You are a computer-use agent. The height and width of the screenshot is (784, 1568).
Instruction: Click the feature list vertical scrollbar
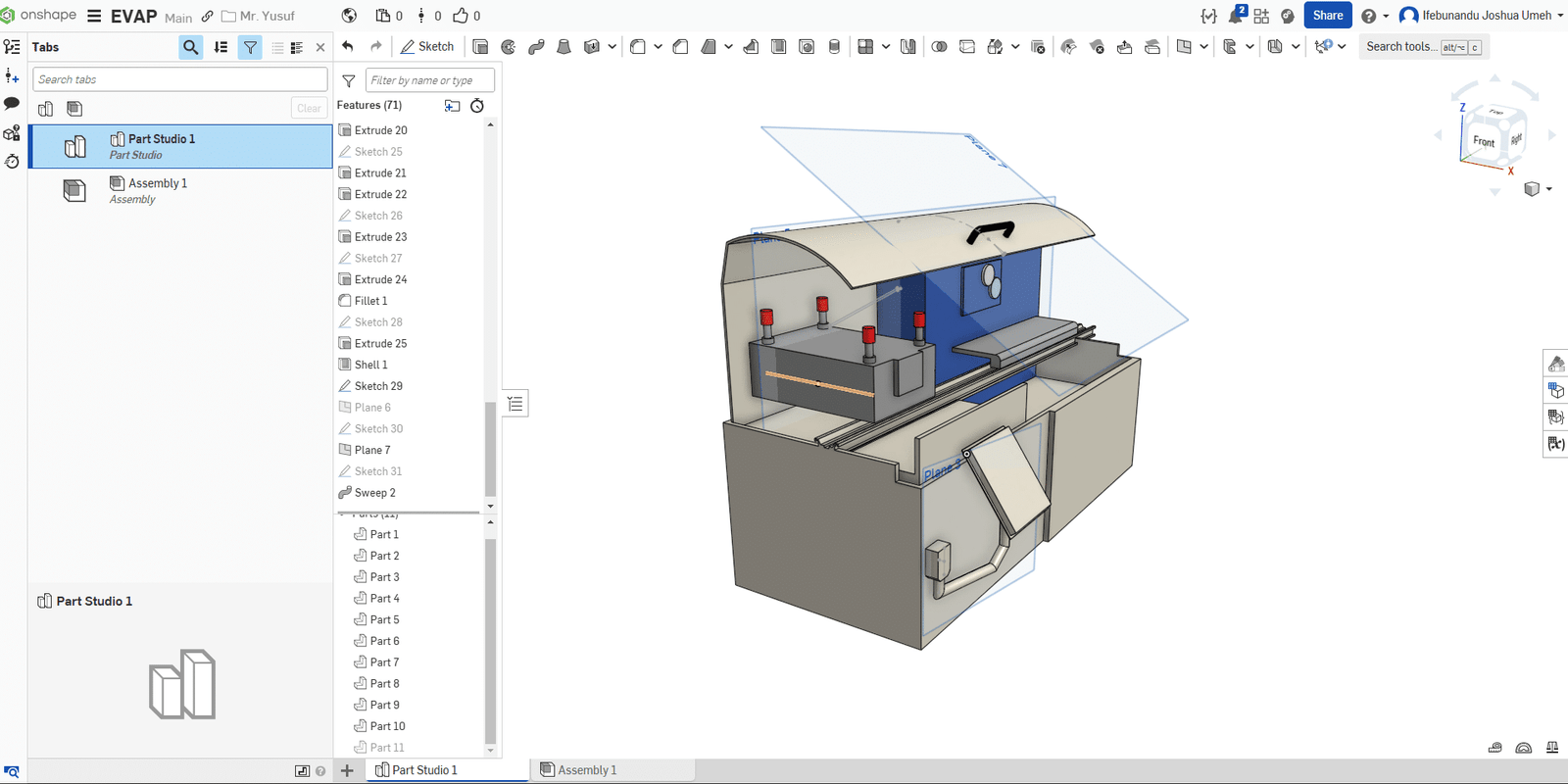click(490, 448)
